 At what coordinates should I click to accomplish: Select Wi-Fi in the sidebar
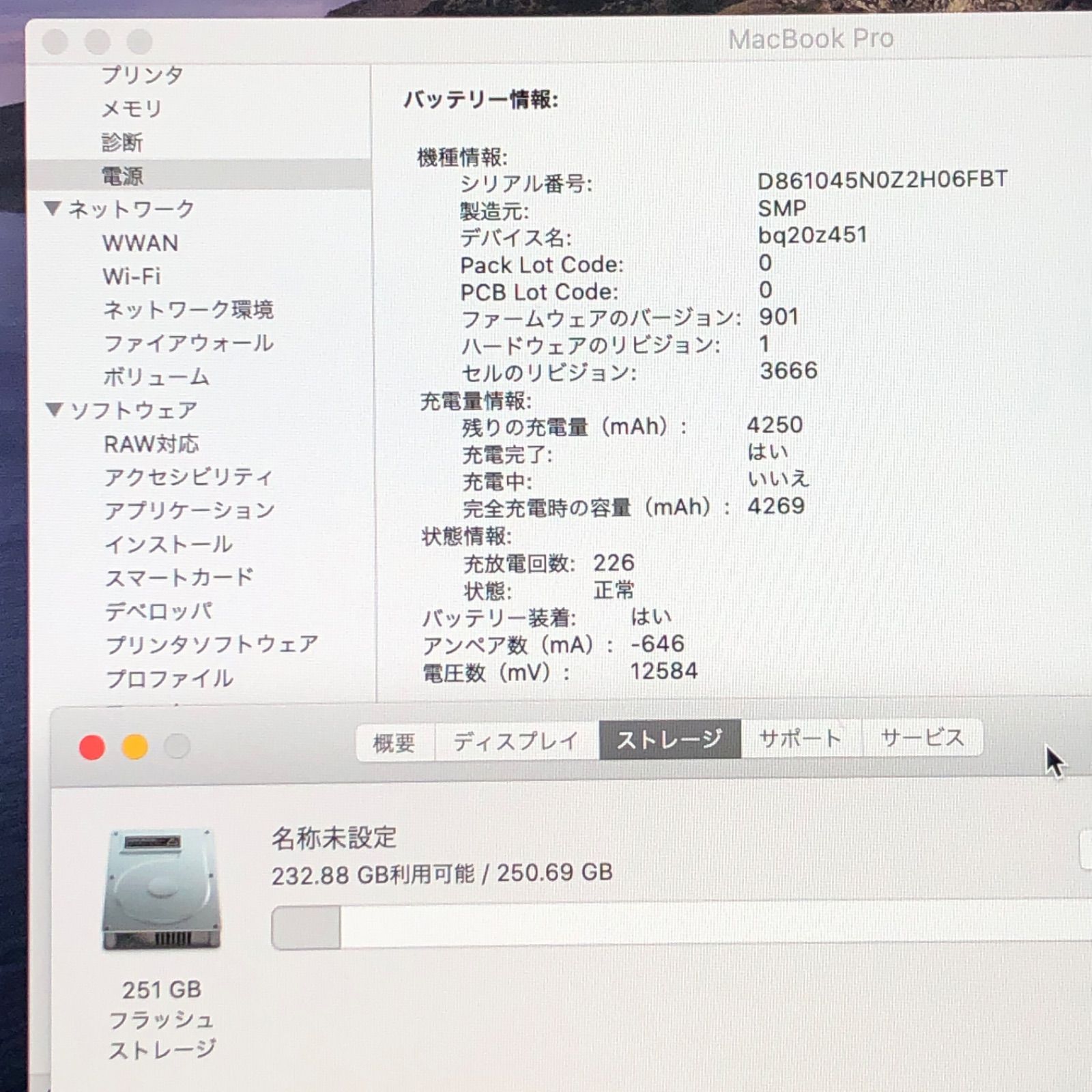(x=132, y=276)
